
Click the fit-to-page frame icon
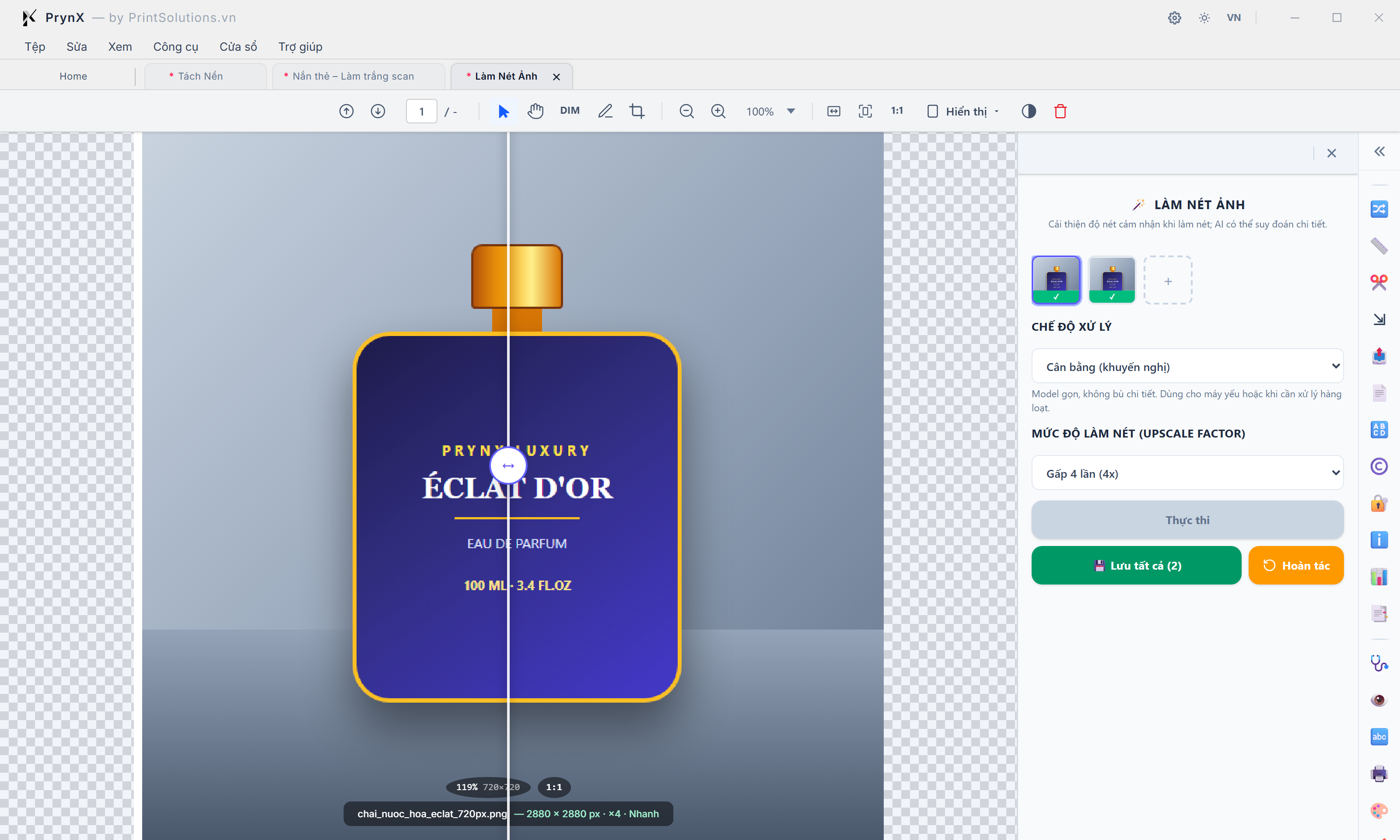(x=865, y=112)
